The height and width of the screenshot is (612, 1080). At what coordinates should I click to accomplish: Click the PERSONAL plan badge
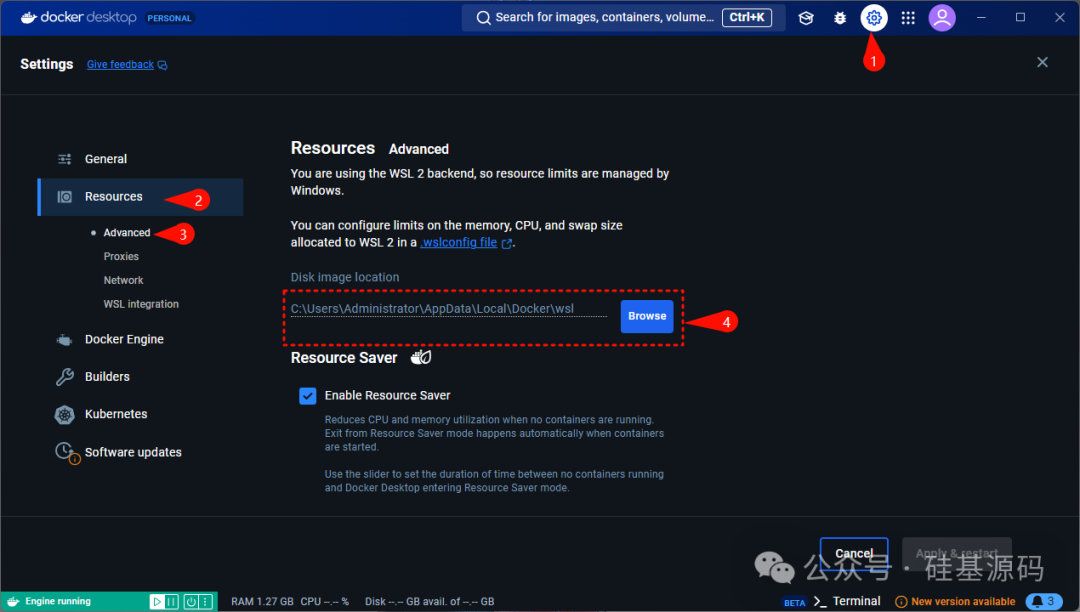click(169, 19)
